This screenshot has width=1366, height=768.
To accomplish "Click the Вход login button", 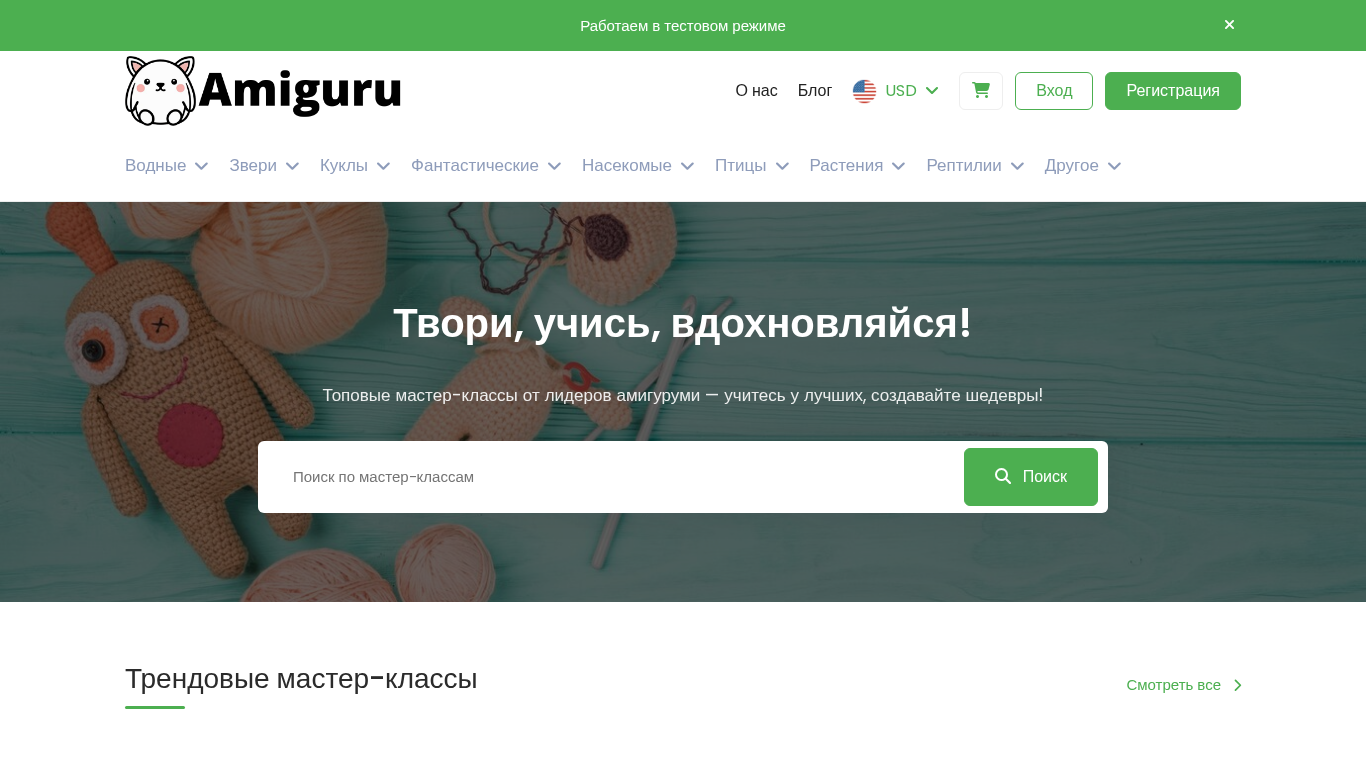I will click(x=1054, y=91).
